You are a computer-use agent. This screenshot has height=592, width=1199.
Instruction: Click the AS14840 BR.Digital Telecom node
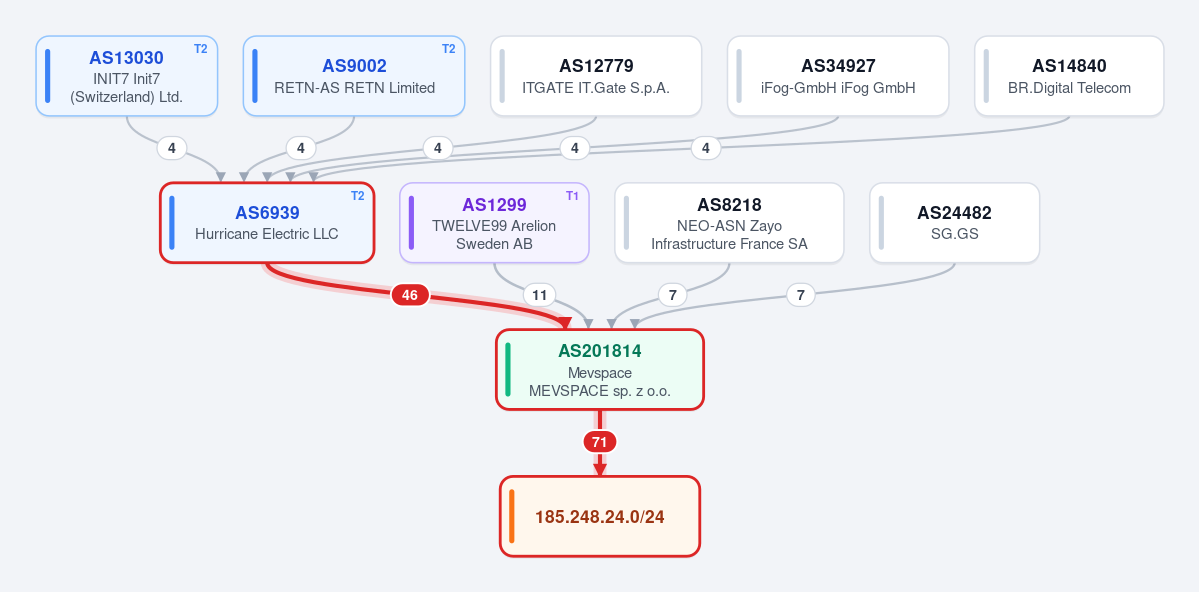click(x=1069, y=76)
